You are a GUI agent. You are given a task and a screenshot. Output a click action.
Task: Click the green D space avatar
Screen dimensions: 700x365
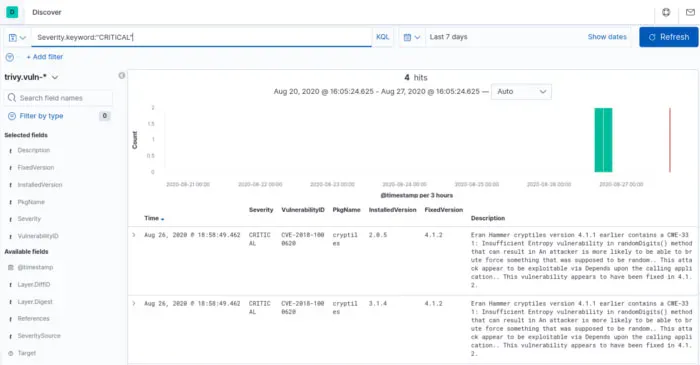pyautogui.click(x=12, y=12)
